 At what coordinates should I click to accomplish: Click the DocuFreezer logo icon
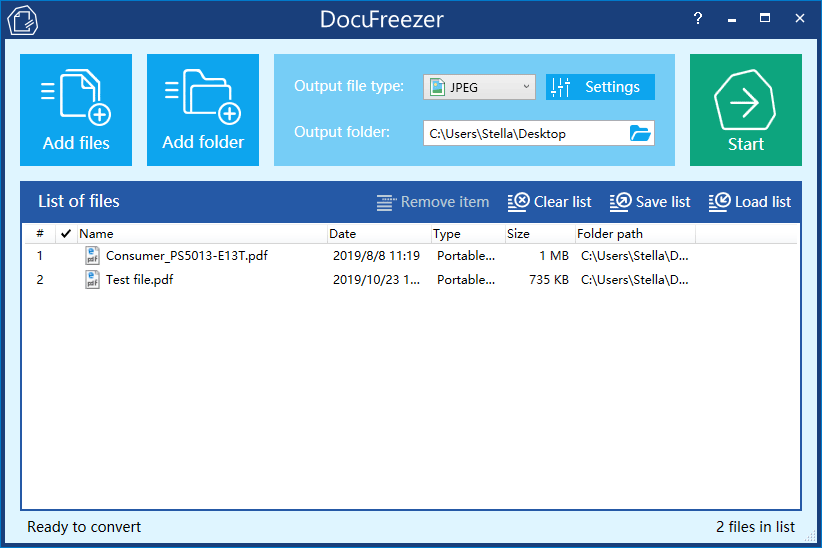click(22, 19)
